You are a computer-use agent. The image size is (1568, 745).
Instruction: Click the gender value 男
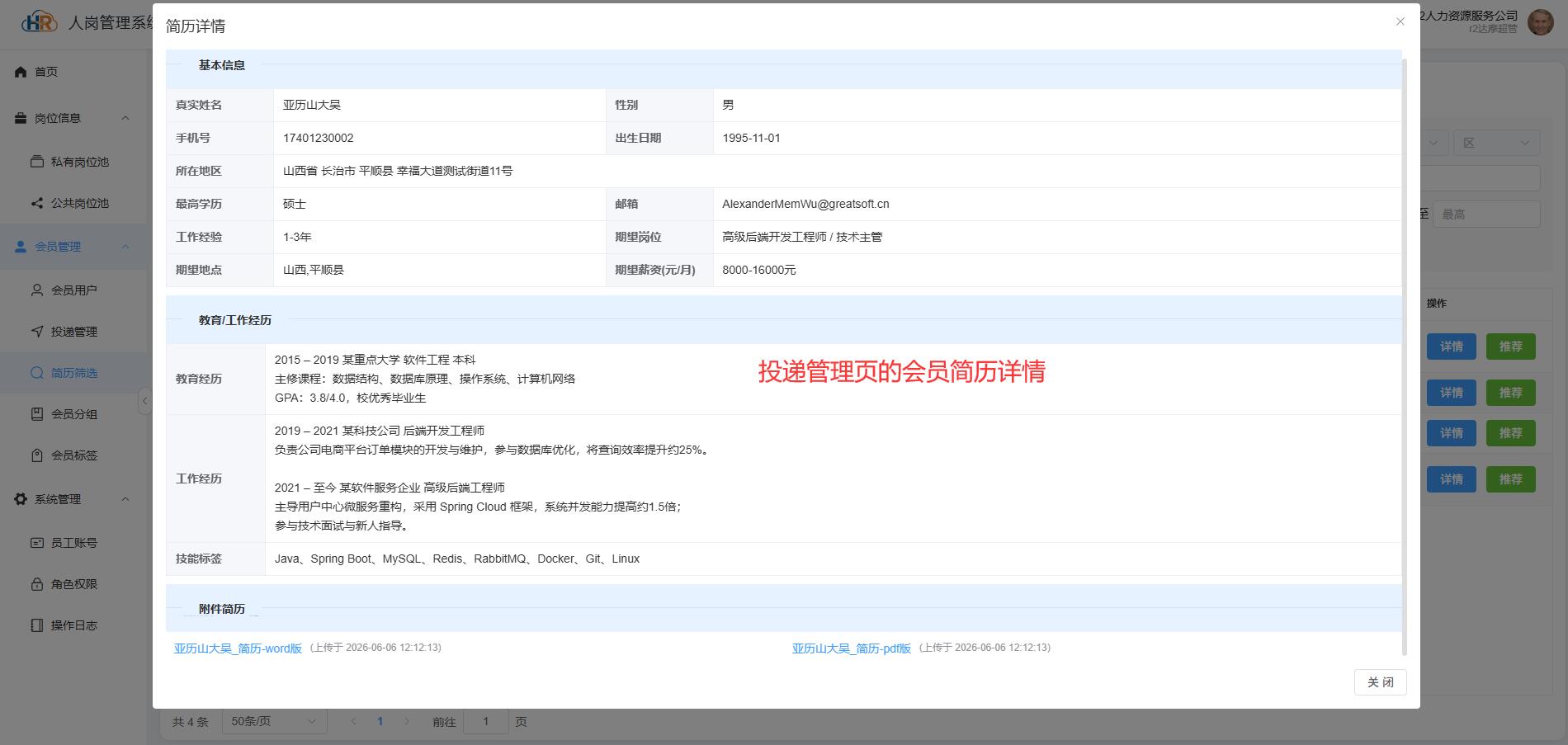click(728, 105)
